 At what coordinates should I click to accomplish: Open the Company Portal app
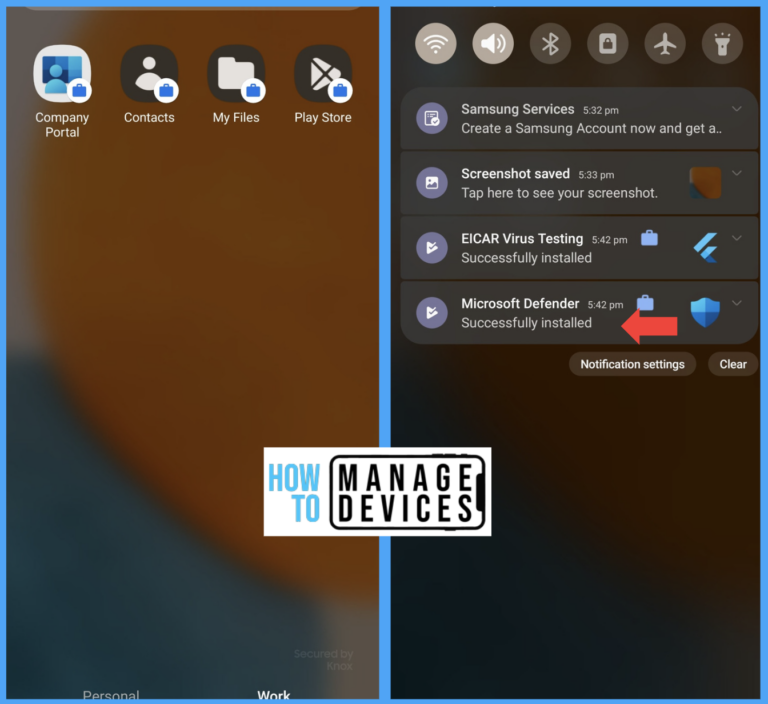[62, 74]
